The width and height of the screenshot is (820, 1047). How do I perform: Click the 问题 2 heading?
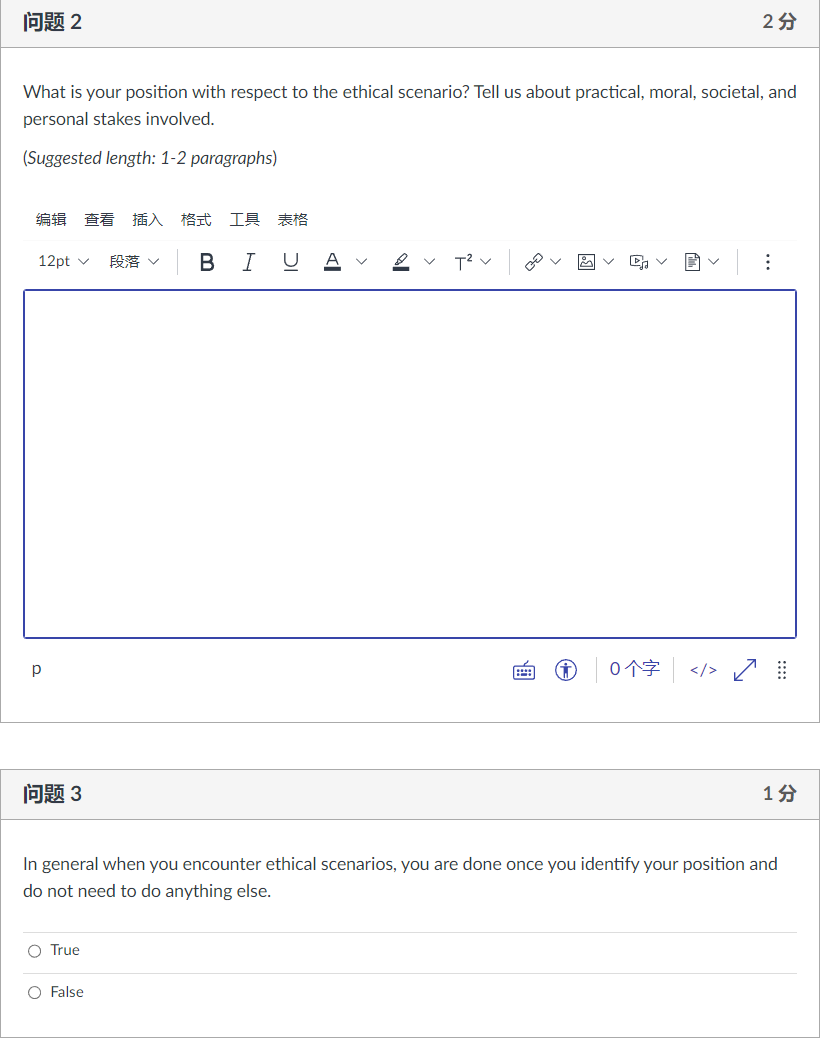pyautogui.click(x=52, y=22)
